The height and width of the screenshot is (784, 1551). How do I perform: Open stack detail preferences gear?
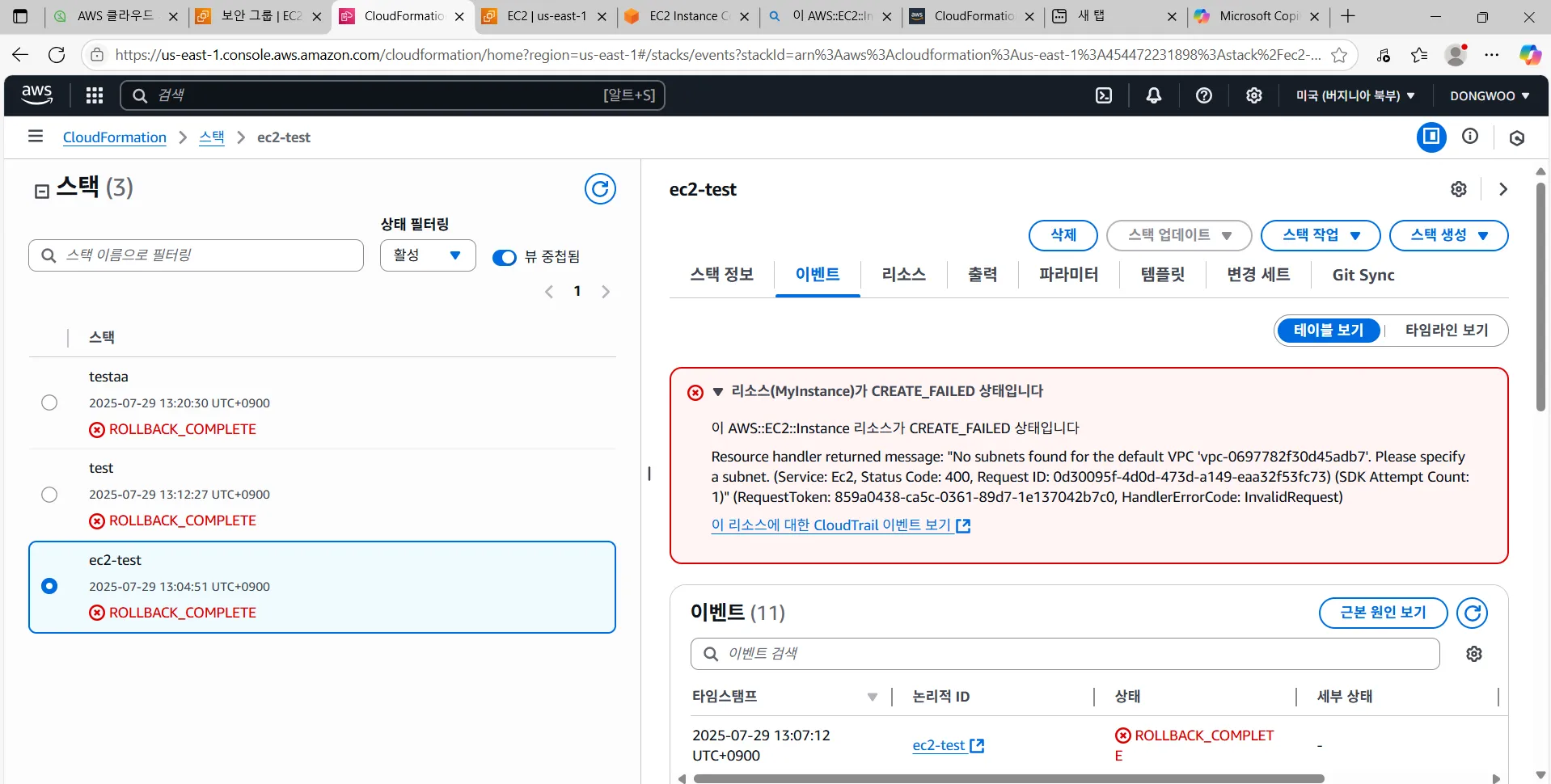coord(1459,189)
